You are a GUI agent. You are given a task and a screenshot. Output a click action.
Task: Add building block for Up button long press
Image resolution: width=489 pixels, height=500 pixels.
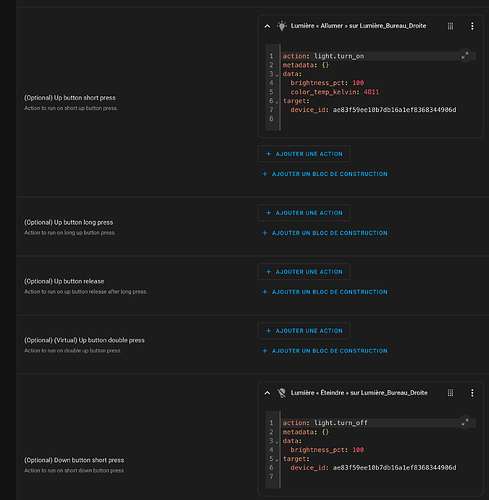point(325,233)
